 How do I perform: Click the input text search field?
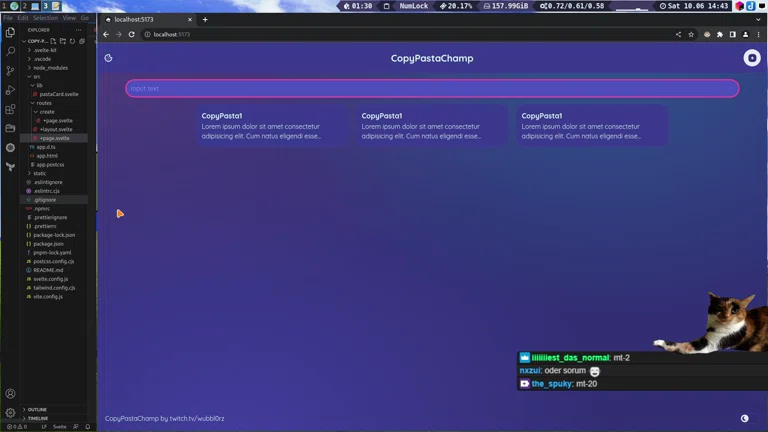click(x=432, y=89)
